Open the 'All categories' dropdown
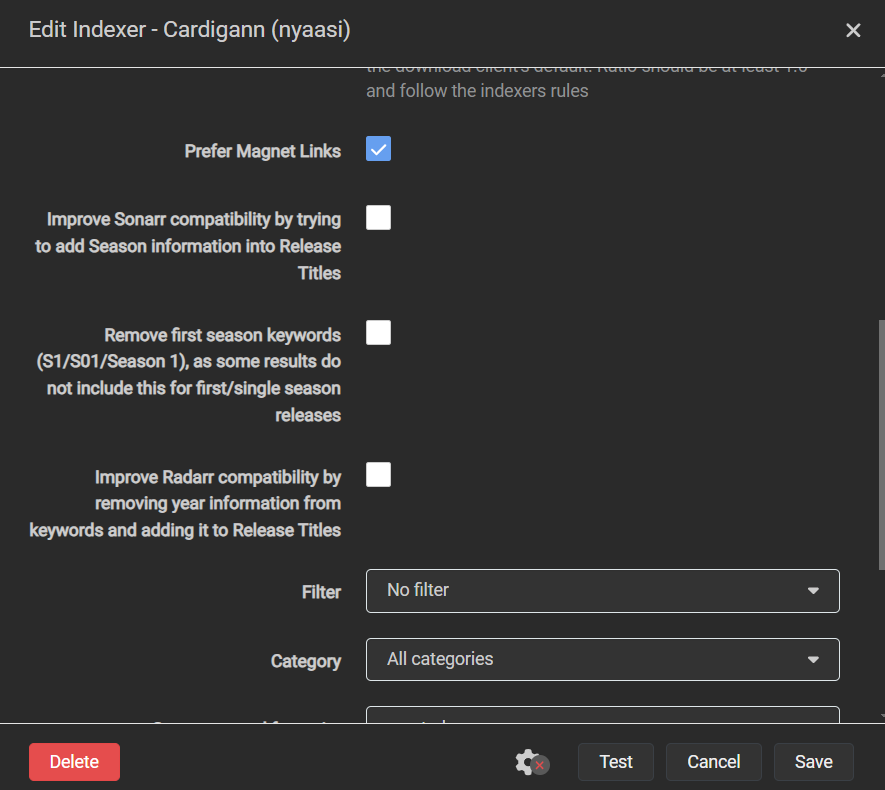 602,660
